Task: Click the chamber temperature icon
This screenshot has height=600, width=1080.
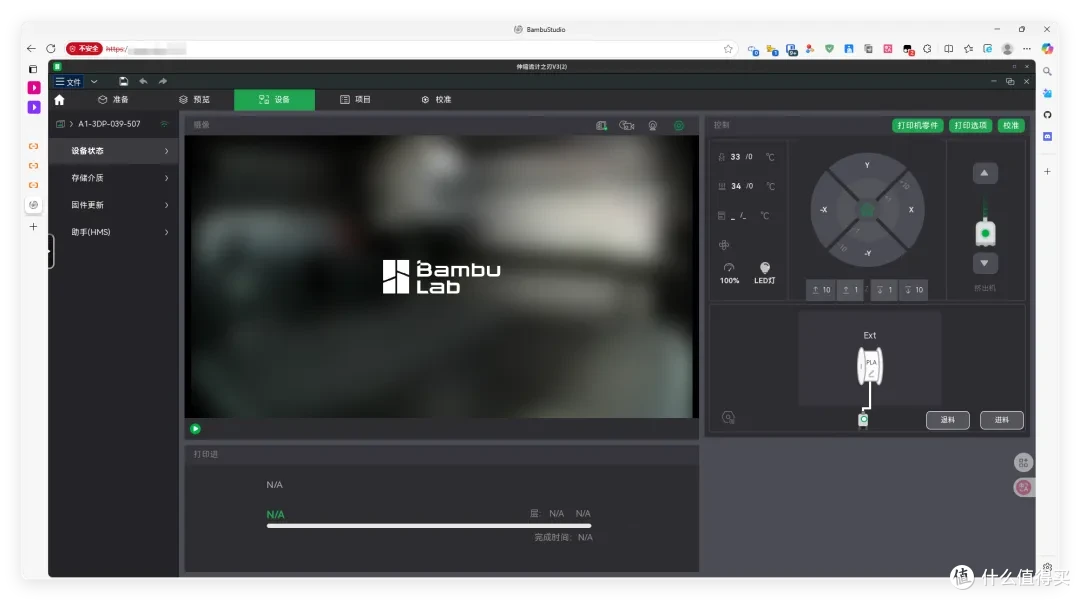Action: (721, 216)
